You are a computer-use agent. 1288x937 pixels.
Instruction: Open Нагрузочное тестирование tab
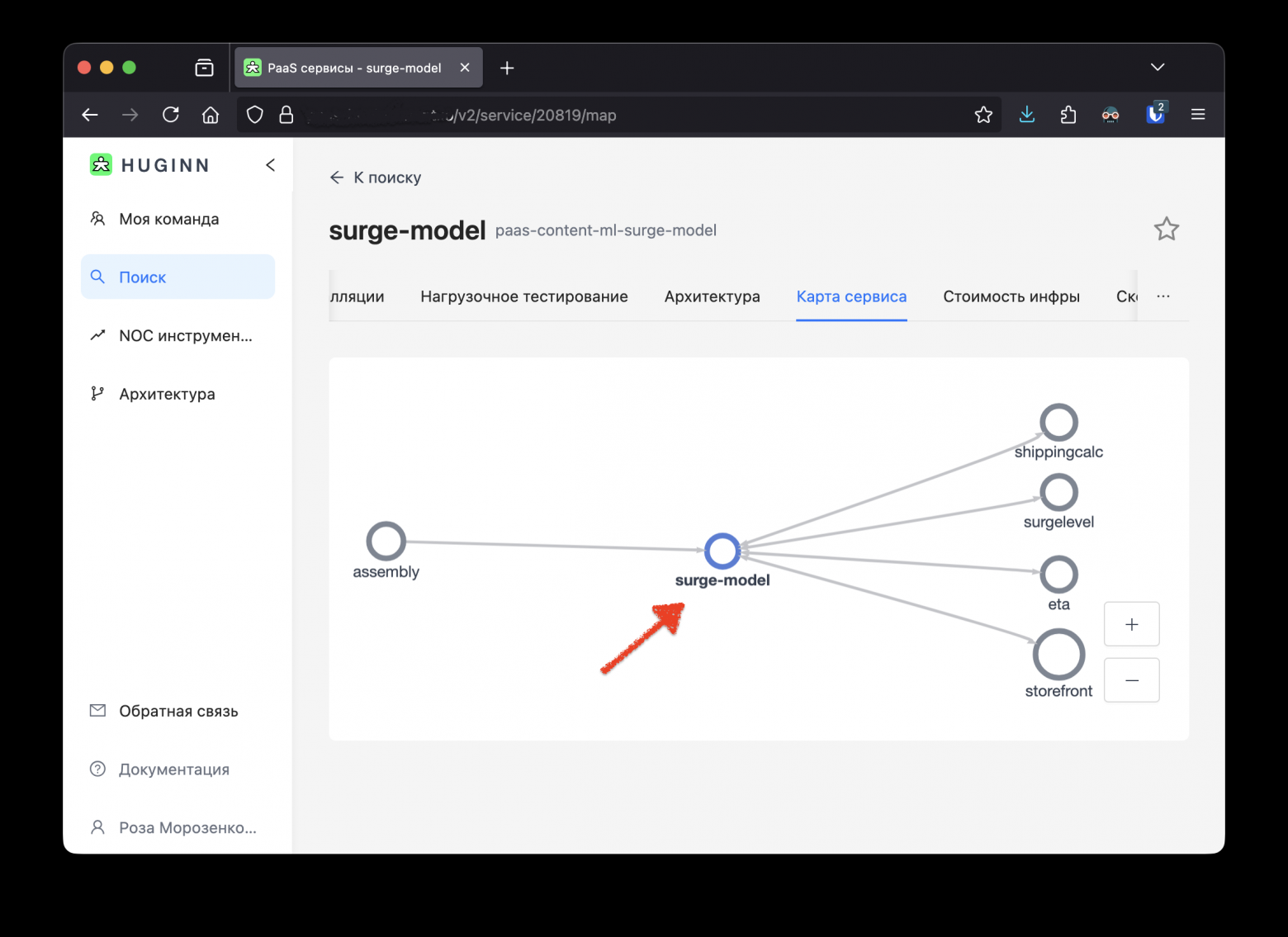click(x=523, y=296)
